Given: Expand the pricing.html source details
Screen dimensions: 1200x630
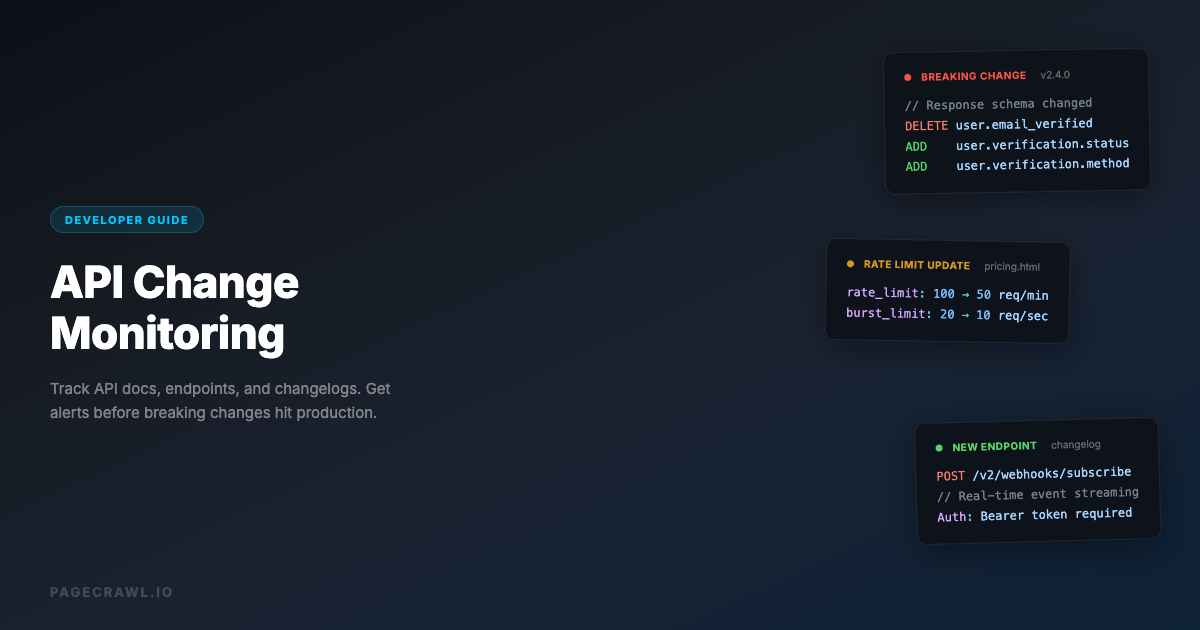Looking at the screenshot, I should click(1012, 266).
